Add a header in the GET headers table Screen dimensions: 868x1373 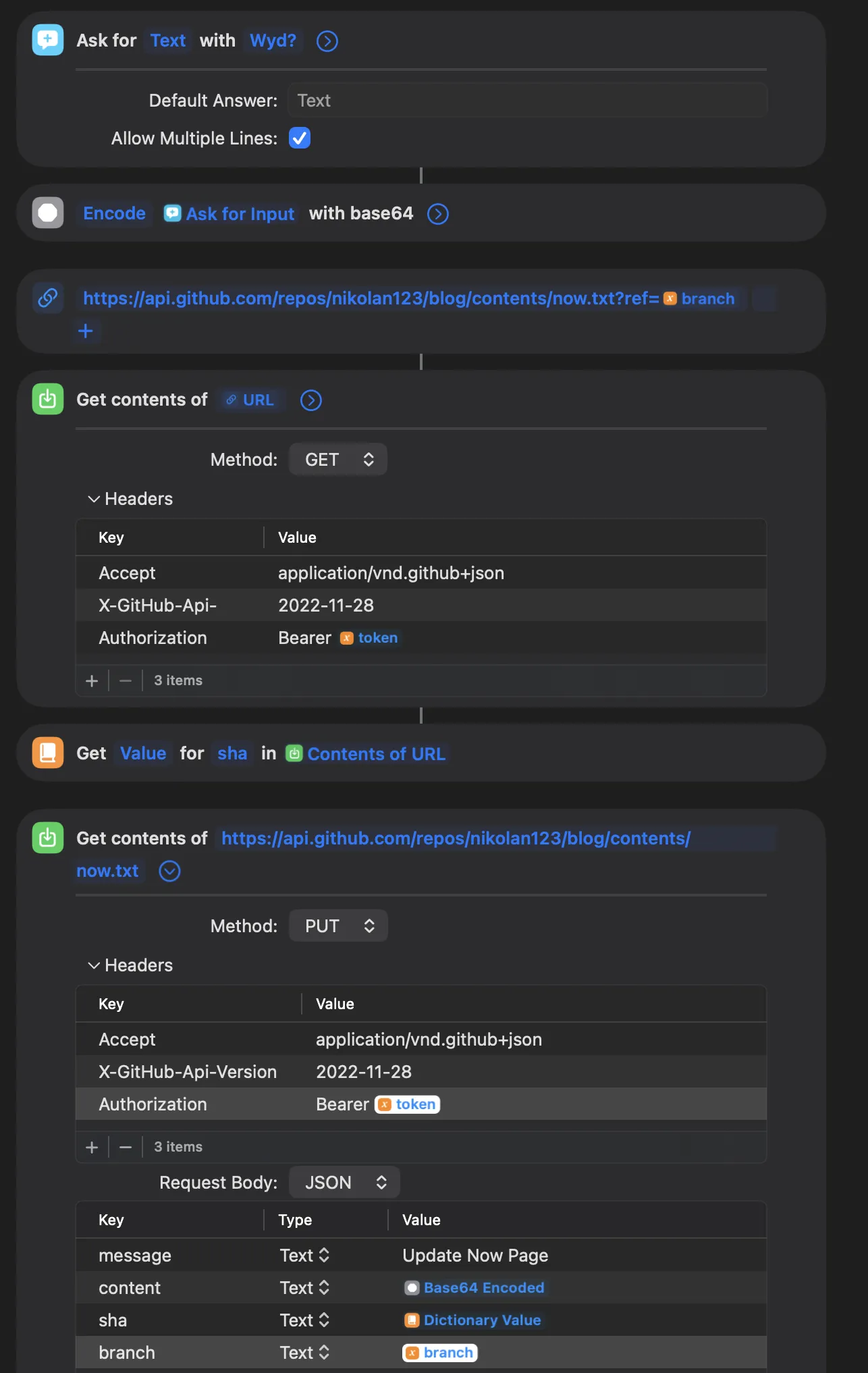click(92, 680)
